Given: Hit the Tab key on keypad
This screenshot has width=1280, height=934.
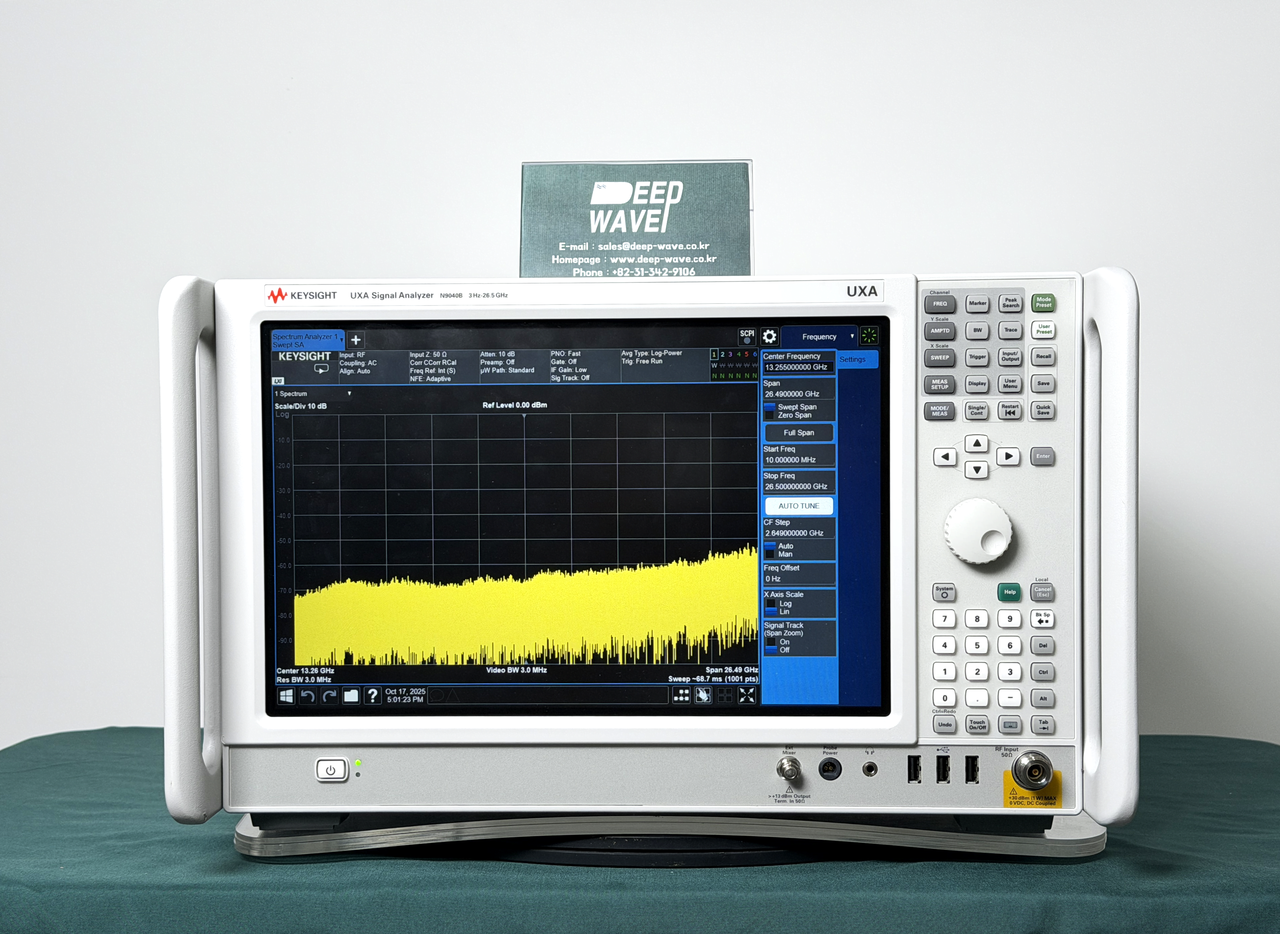Looking at the screenshot, I should point(1043,724).
